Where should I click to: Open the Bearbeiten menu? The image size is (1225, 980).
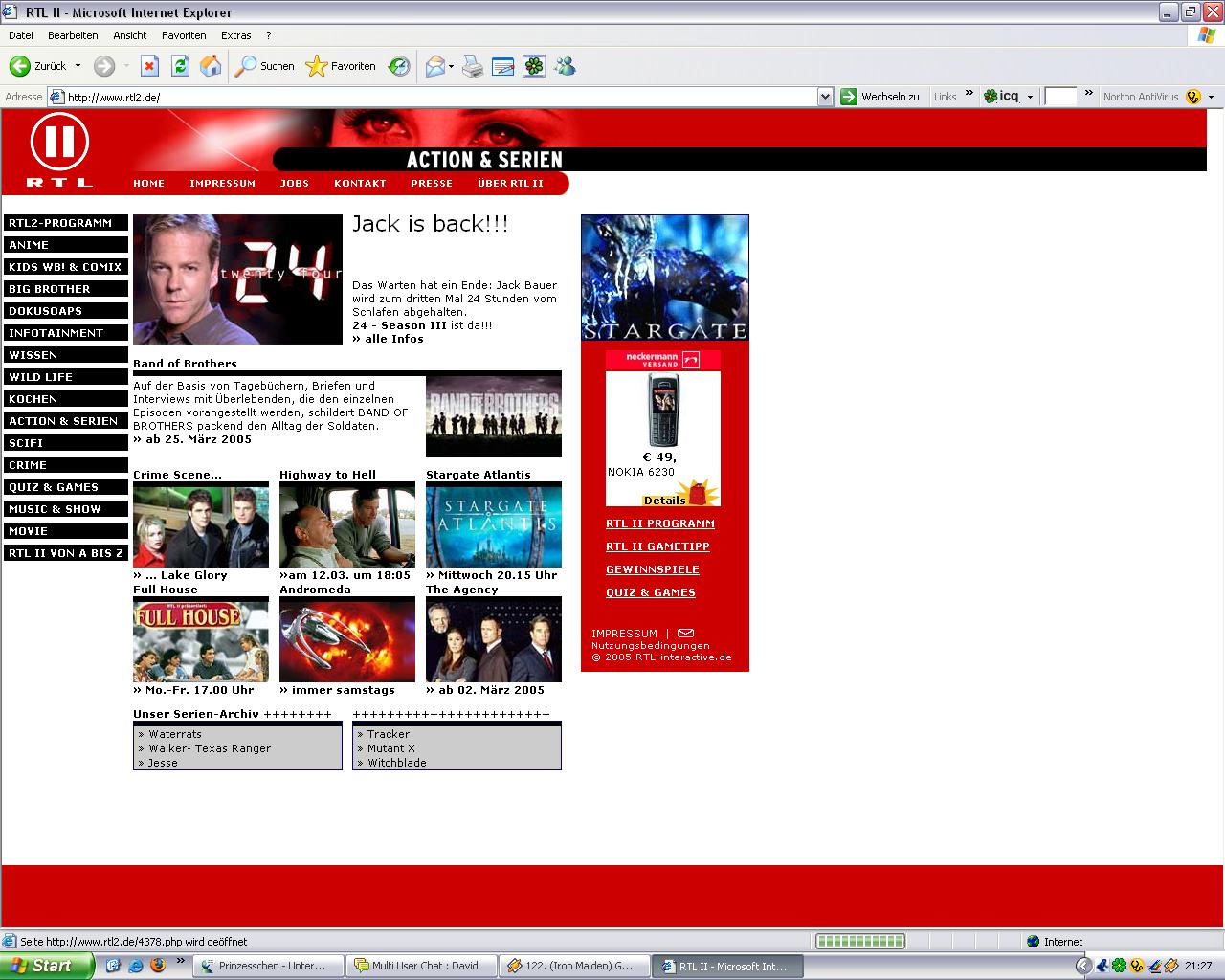click(x=73, y=35)
